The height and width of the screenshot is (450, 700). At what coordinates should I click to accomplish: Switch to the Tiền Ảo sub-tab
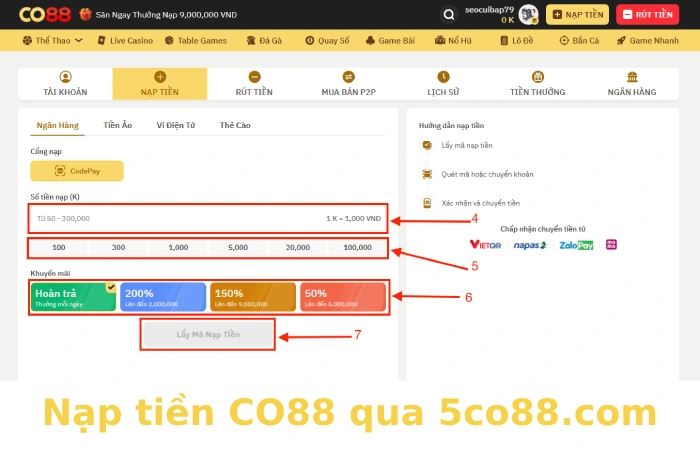click(x=118, y=125)
